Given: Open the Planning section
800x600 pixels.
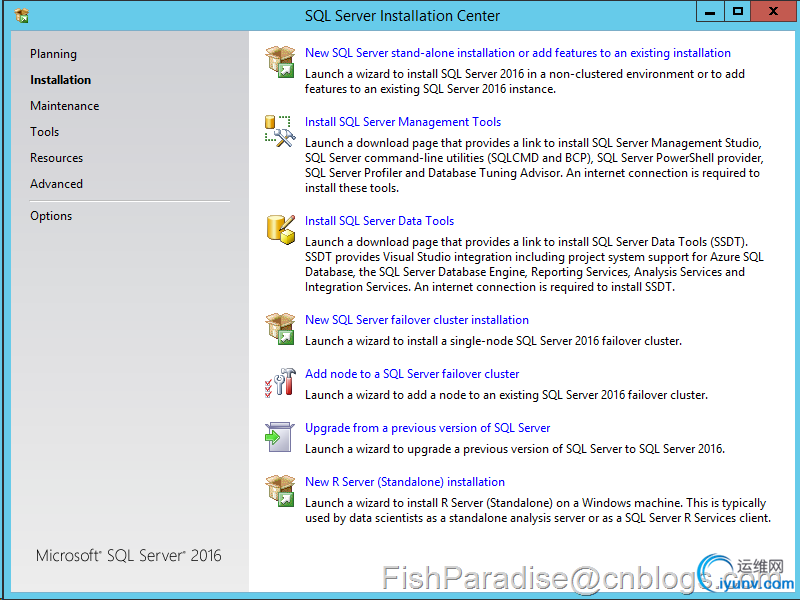Looking at the screenshot, I should click(54, 54).
